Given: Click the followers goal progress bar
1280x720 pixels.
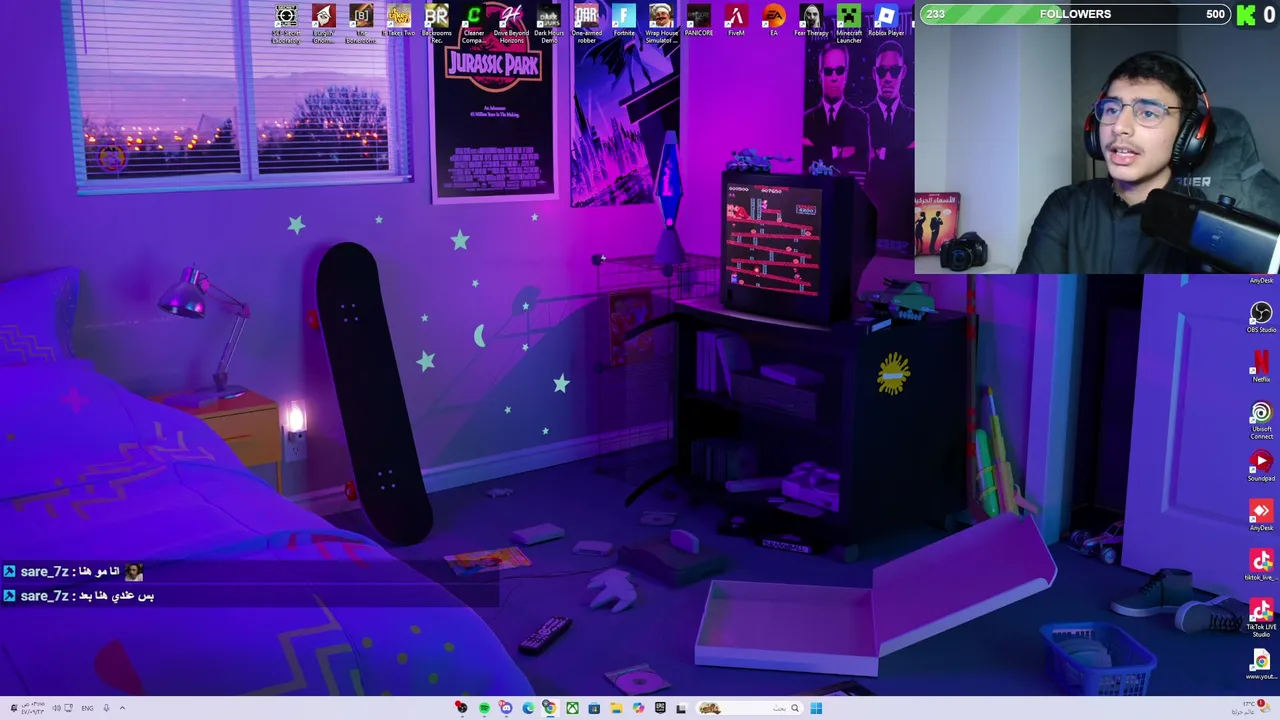Looking at the screenshot, I should click(x=1075, y=14).
